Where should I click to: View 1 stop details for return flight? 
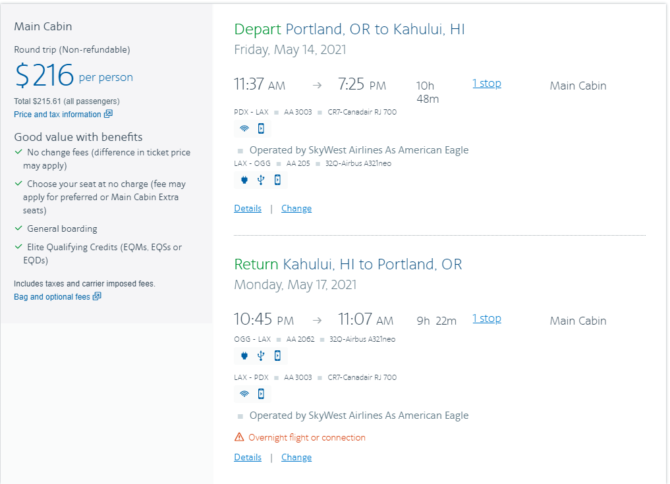487,319
